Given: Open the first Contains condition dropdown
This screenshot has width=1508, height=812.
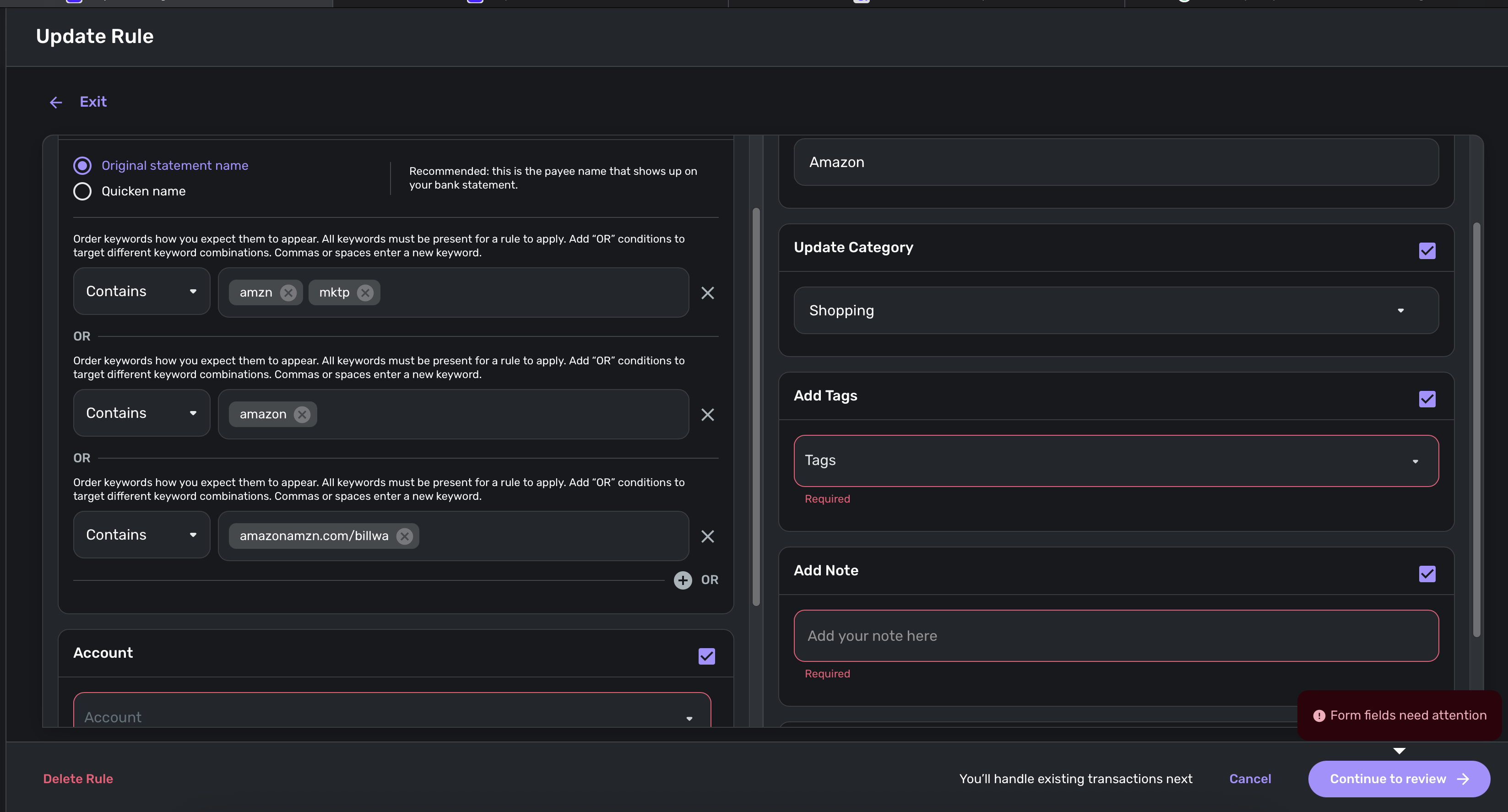Looking at the screenshot, I should (141, 292).
